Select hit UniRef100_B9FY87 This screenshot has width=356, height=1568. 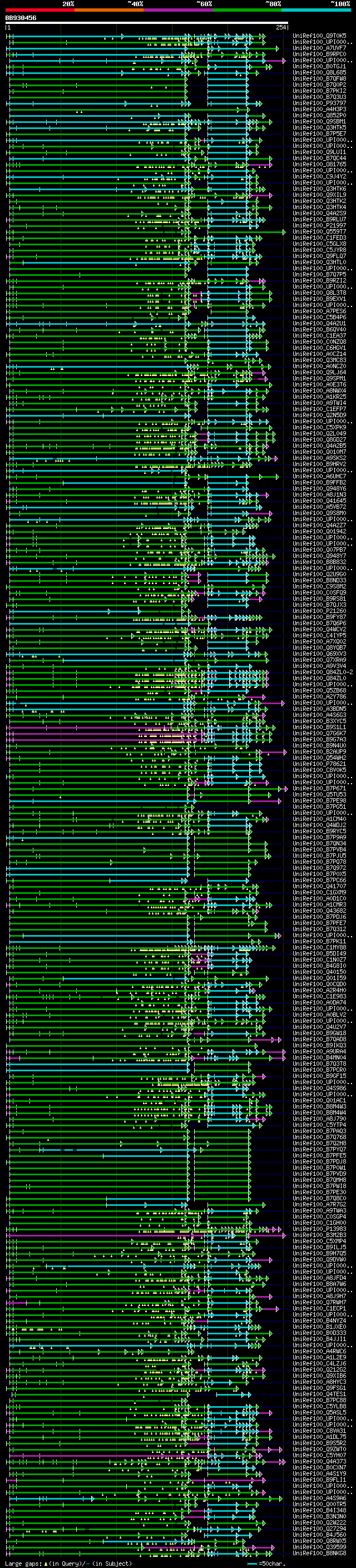click(x=319, y=617)
